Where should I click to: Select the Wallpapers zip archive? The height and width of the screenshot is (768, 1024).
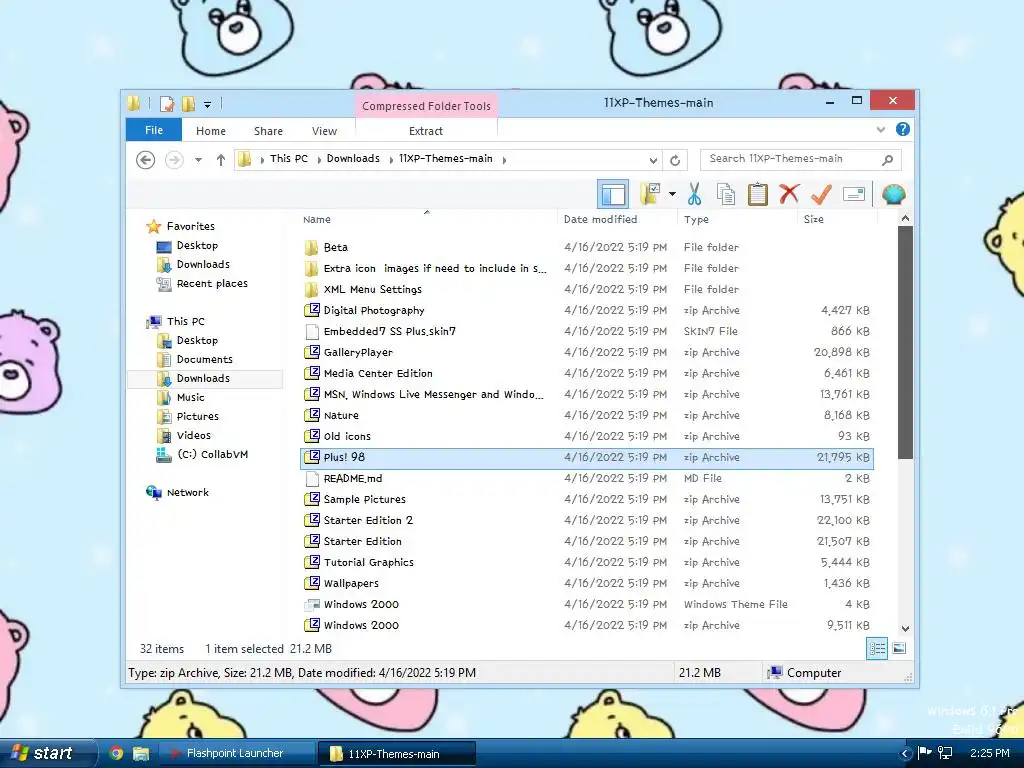click(586, 583)
